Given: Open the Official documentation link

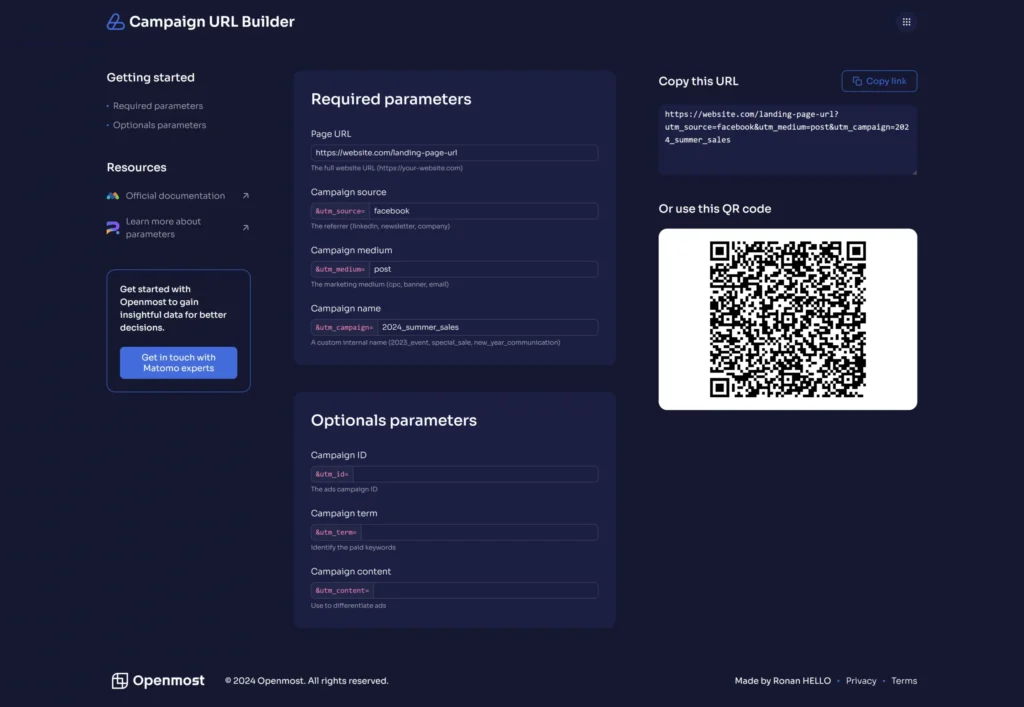Looking at the screenshot, I should tap(175, 196).
